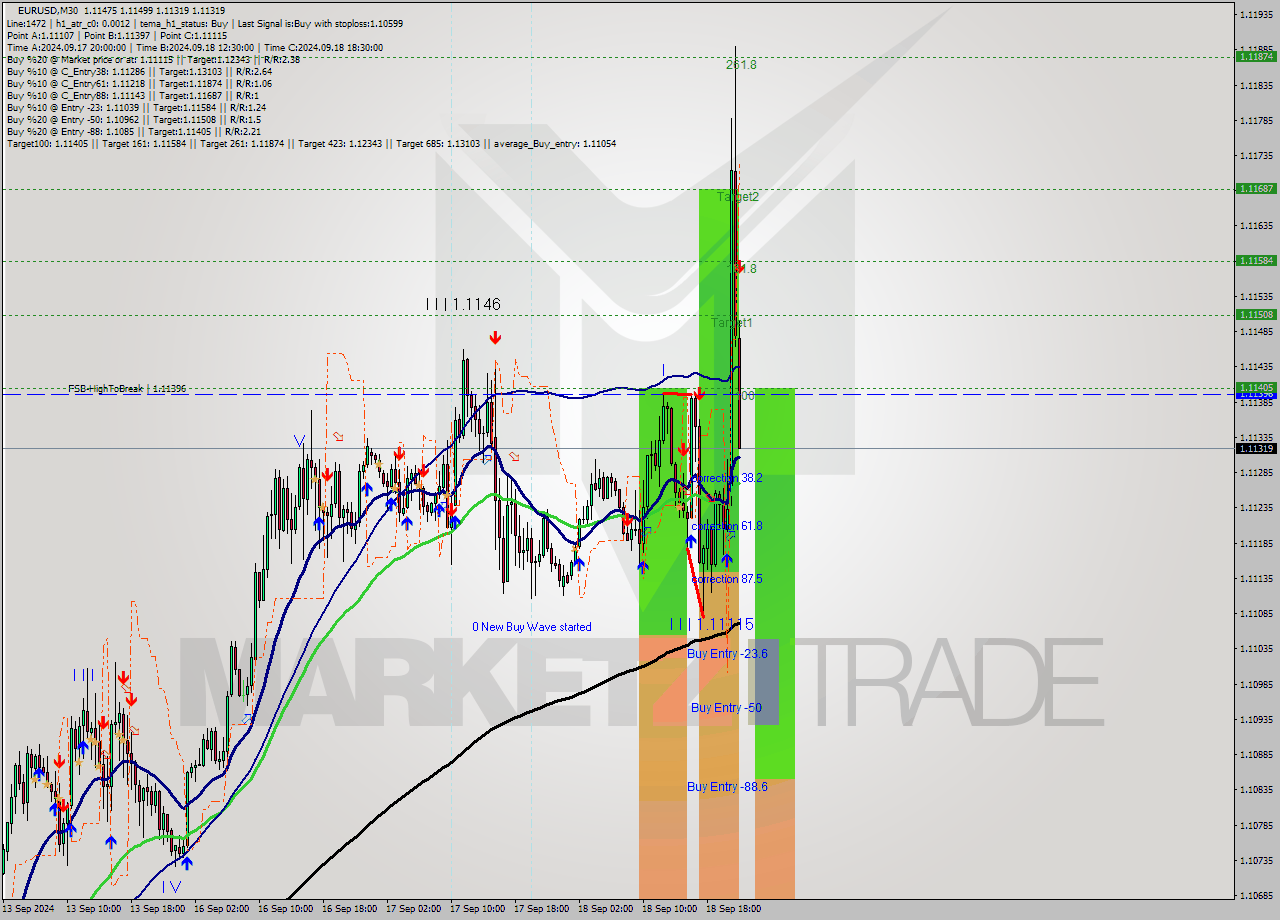Click the 1.11035 price axis label
This screenshot has height=920, width=1280.
click(1257, 648)
